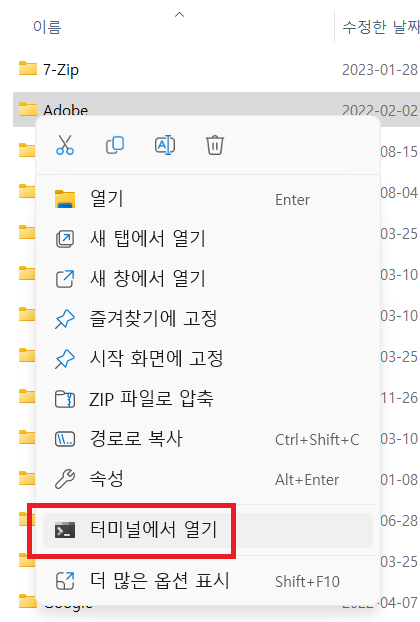Sort by 수정한 날짜 column header
This screenshot has width=420, height=622.
pos(381,27)
